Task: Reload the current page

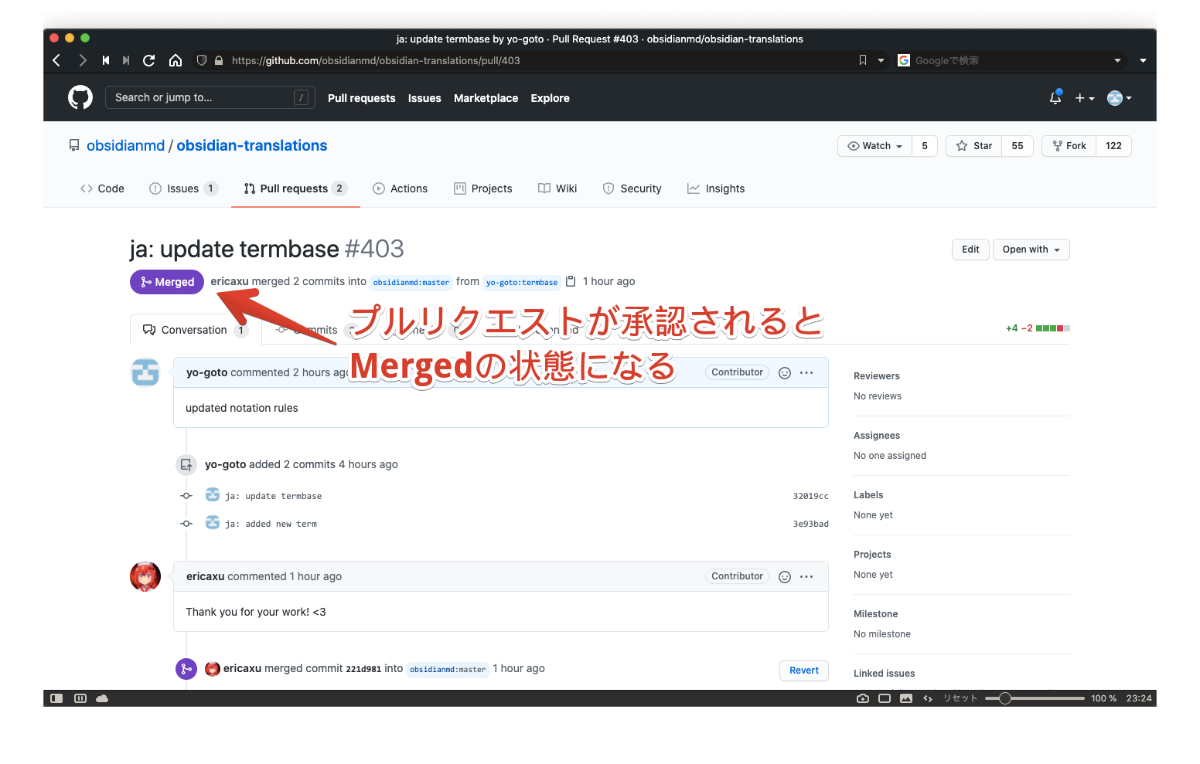Action: pos(149,60)
